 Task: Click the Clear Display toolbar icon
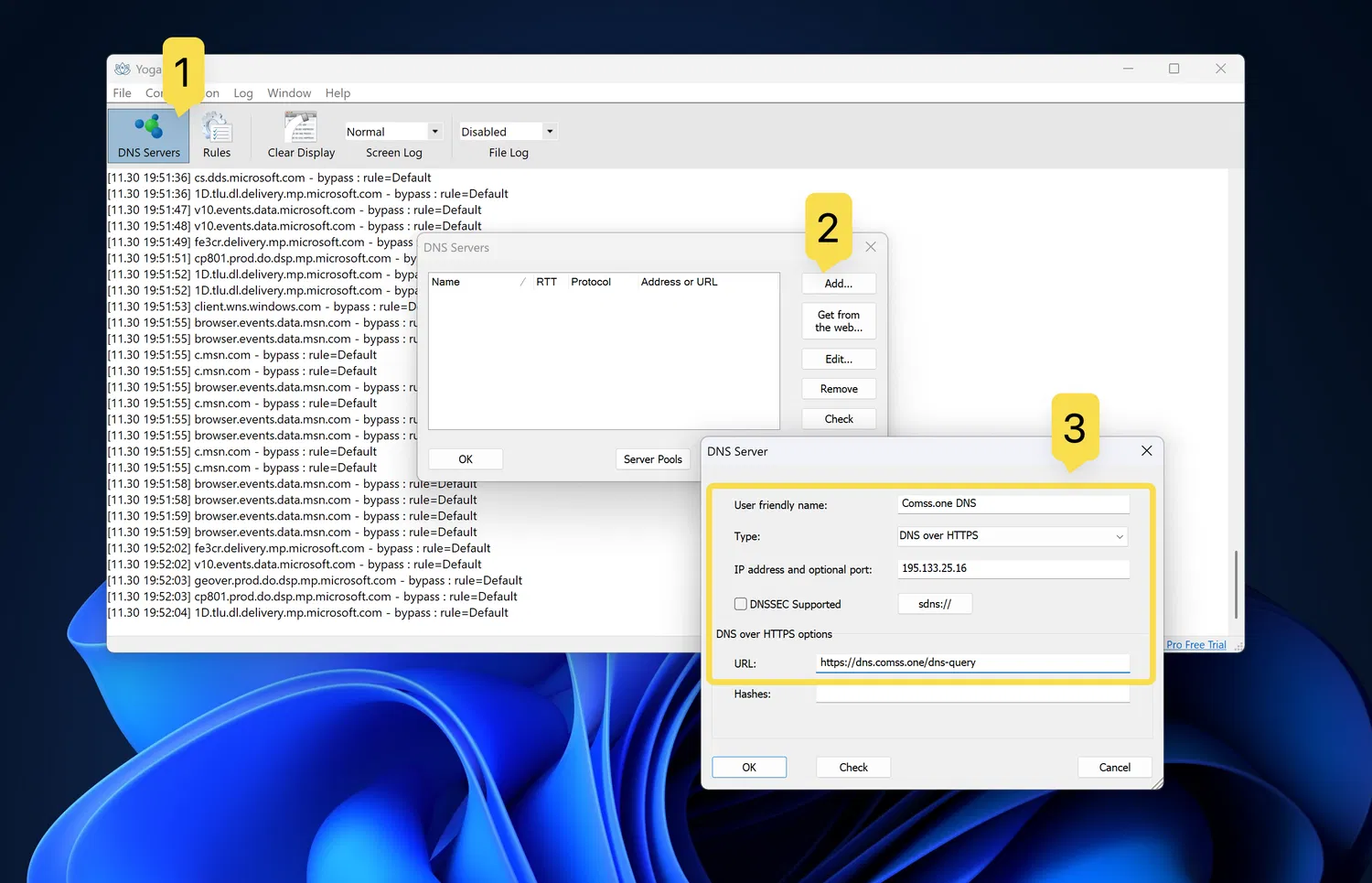coord(301,135)
